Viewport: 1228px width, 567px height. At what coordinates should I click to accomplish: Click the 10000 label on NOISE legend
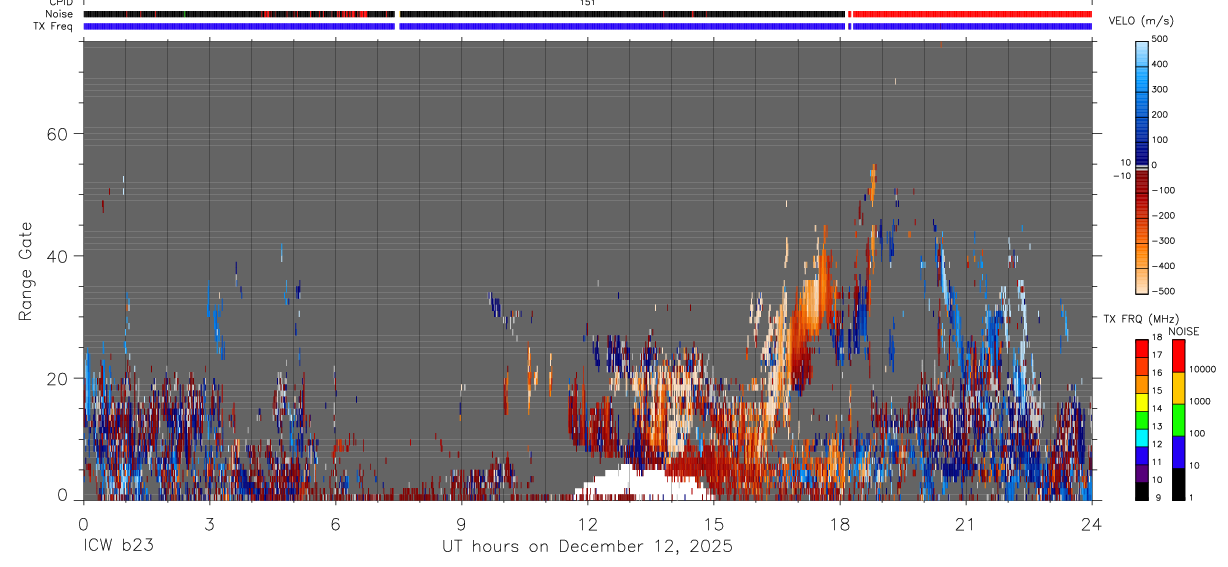click(x=1202, y=369)
